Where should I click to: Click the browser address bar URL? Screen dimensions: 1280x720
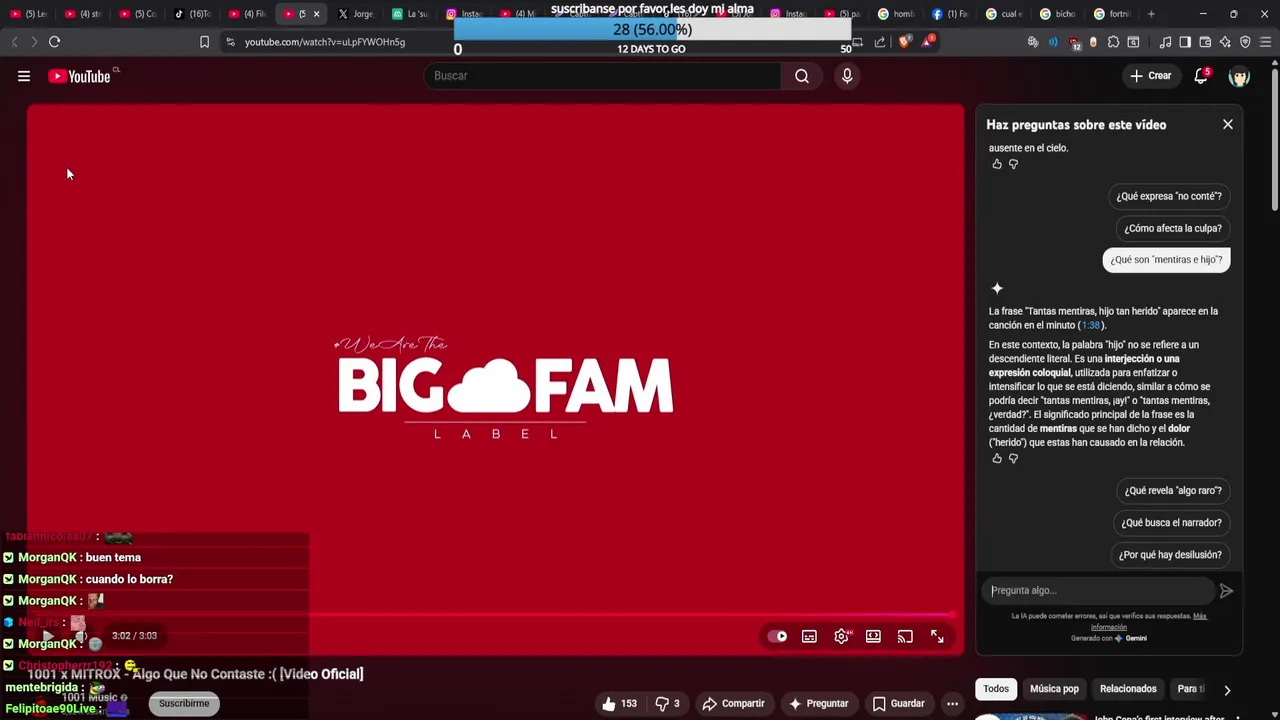[x=325, y=42]
